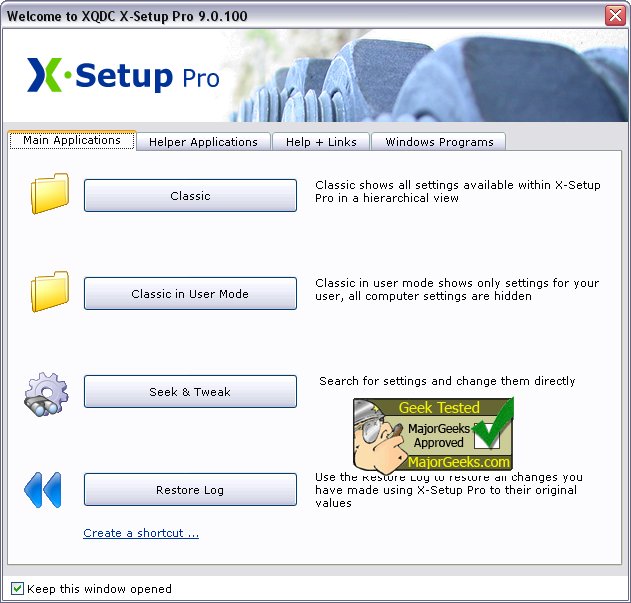Select the Main Applications tab

[x=72, y=140]
